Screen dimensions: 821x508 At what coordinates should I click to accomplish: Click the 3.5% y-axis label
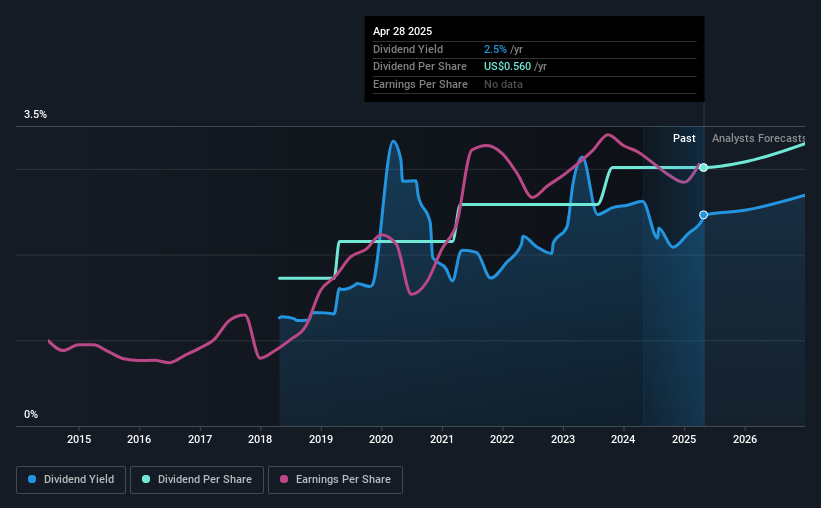tap(35, 114)
